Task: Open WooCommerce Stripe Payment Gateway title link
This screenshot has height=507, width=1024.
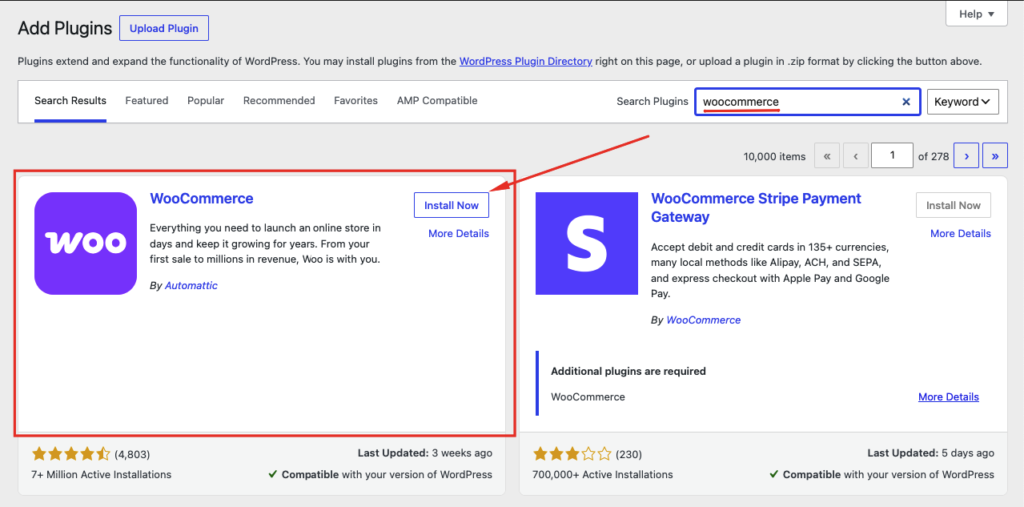Action: (756, 207)
